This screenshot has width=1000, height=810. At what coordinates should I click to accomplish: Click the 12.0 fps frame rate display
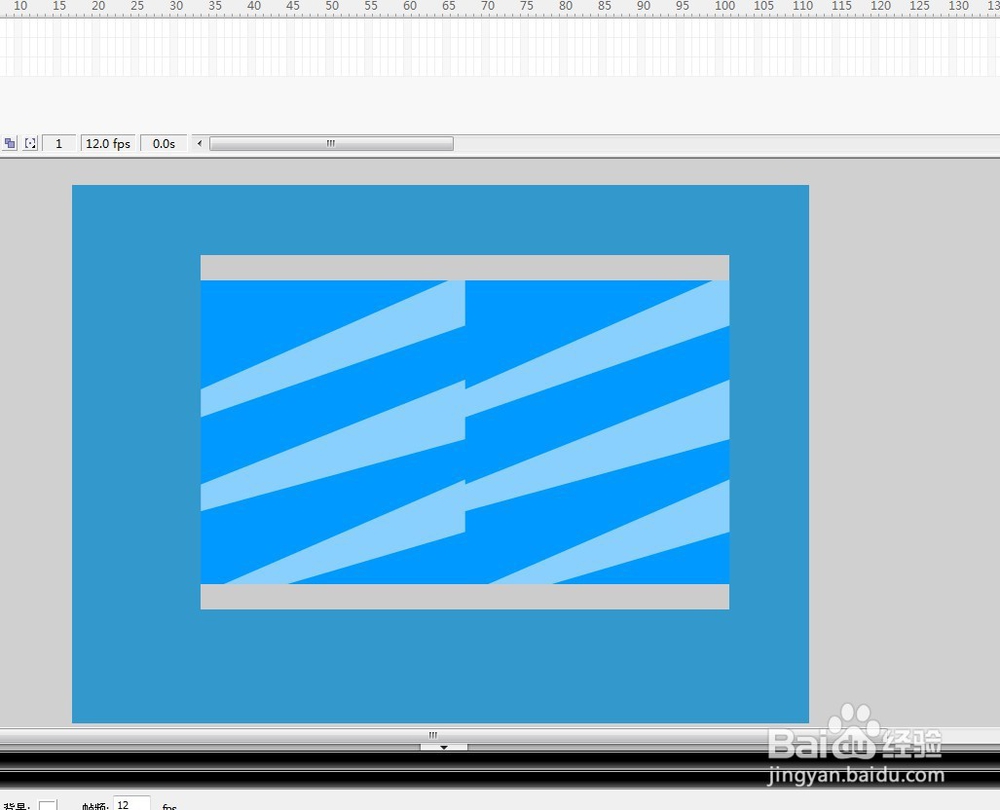coord(108,144)
